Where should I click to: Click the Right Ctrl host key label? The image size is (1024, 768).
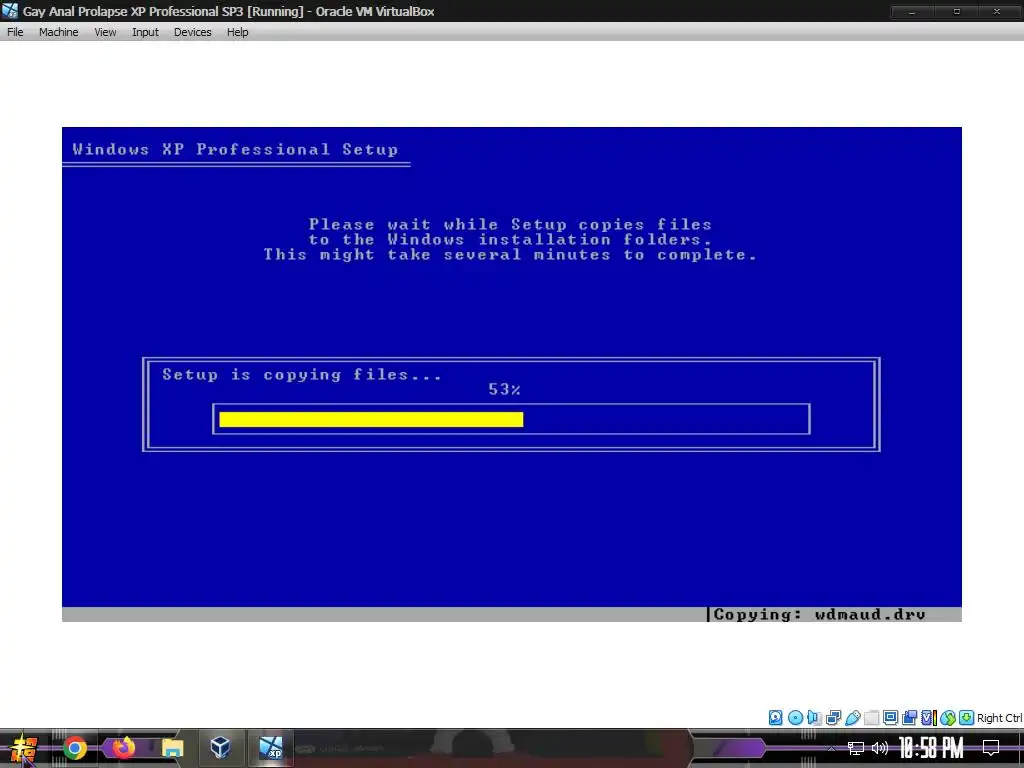tap(1000, 718)
